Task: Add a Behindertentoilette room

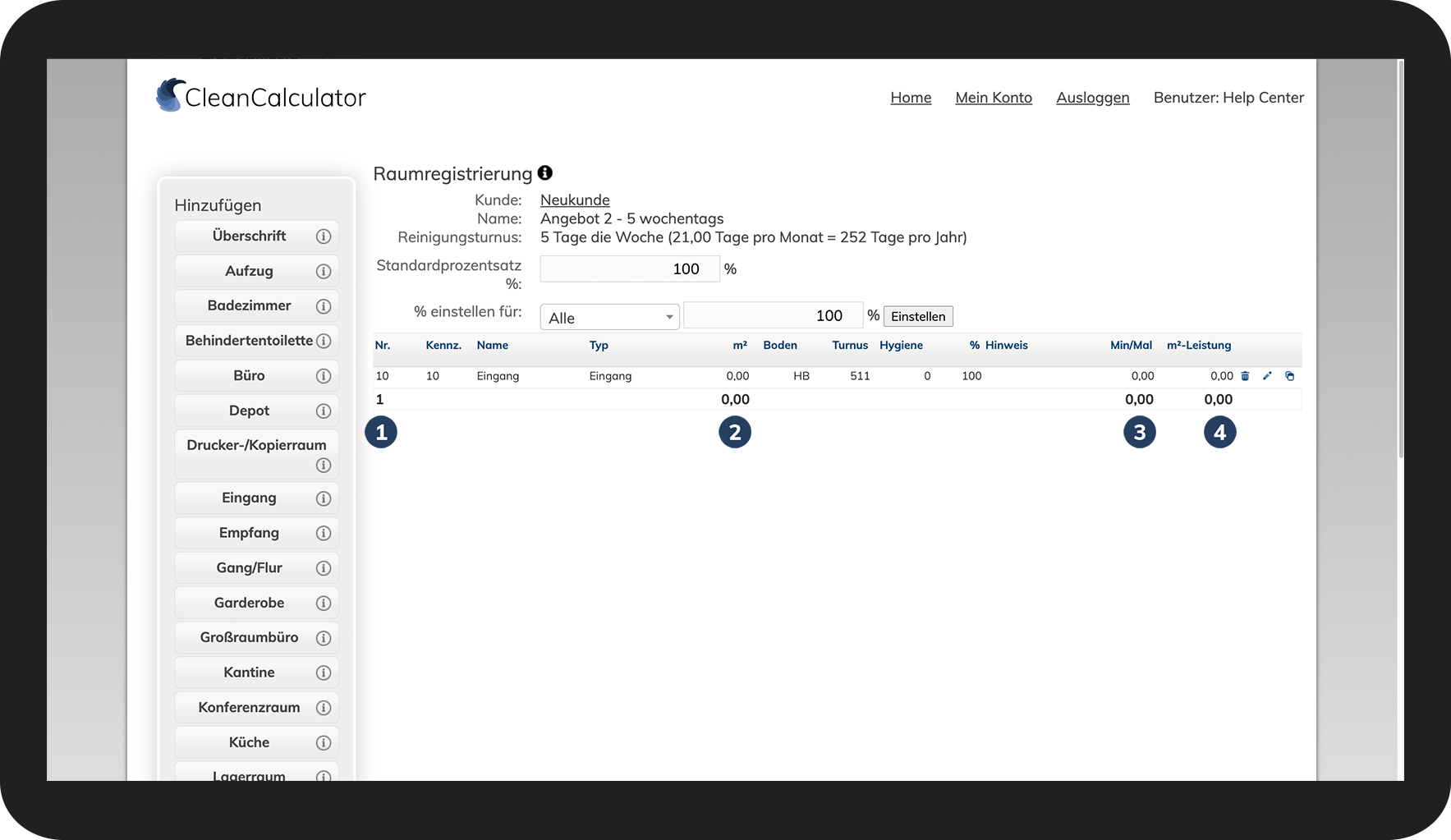Action: click(249, 340)
